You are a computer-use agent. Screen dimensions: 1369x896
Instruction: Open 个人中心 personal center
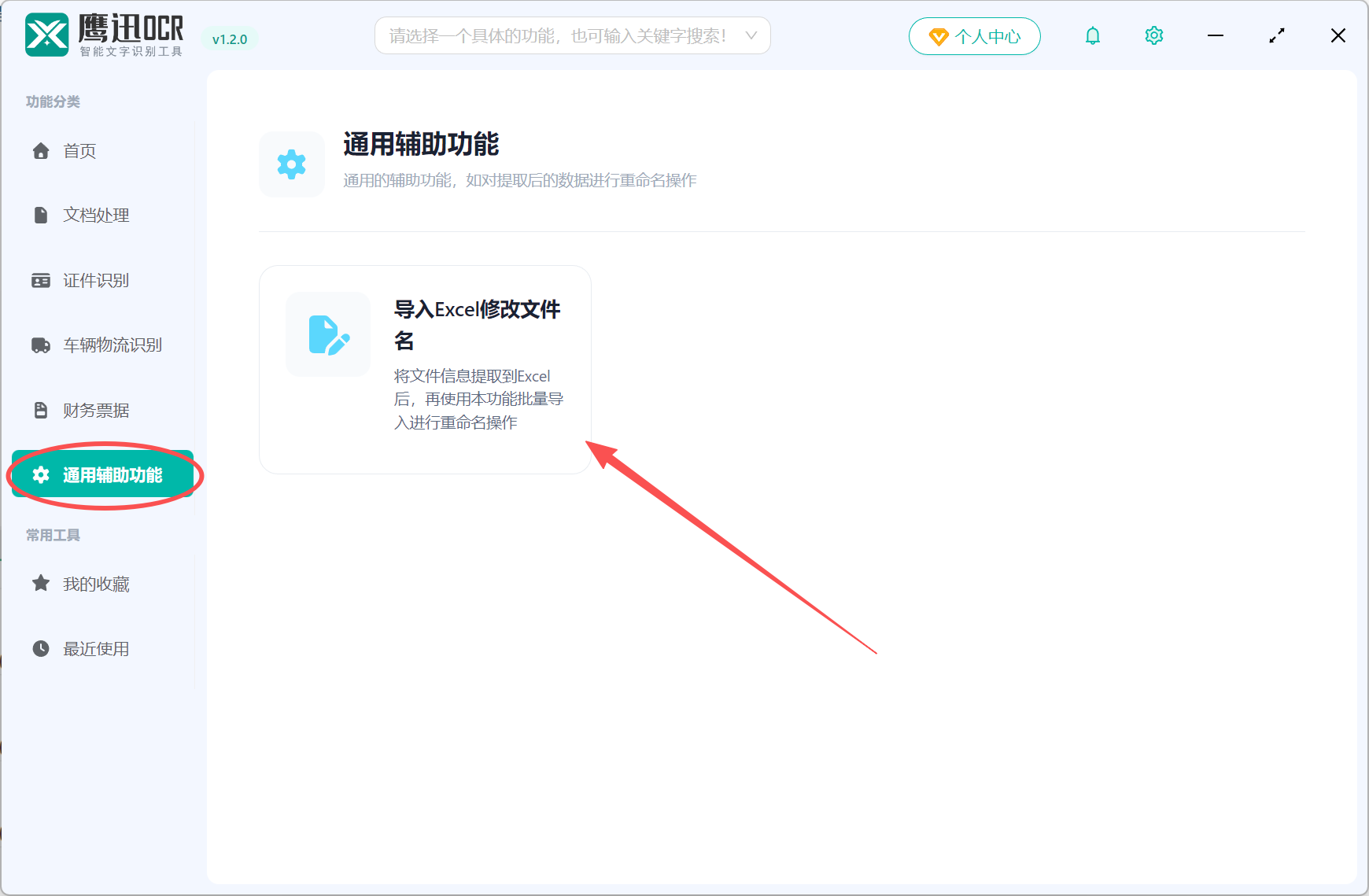pyautogui.click(x=975, y=35)
